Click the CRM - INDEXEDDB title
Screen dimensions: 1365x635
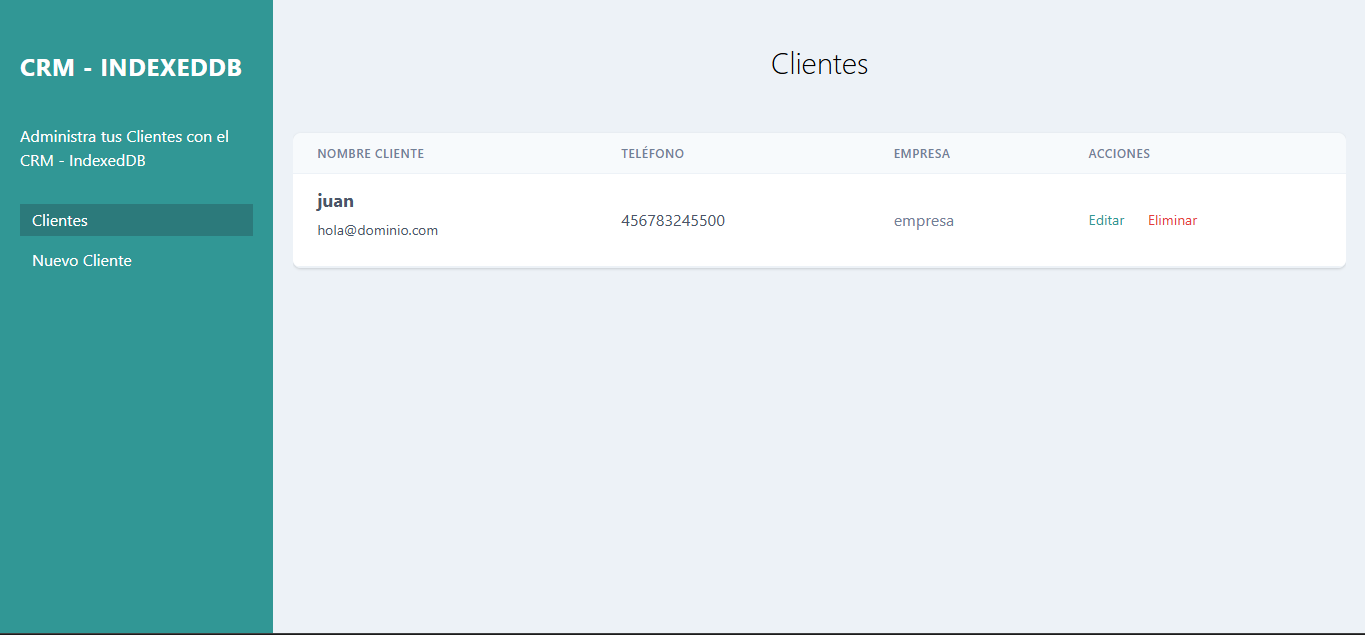tap(131, 68)
